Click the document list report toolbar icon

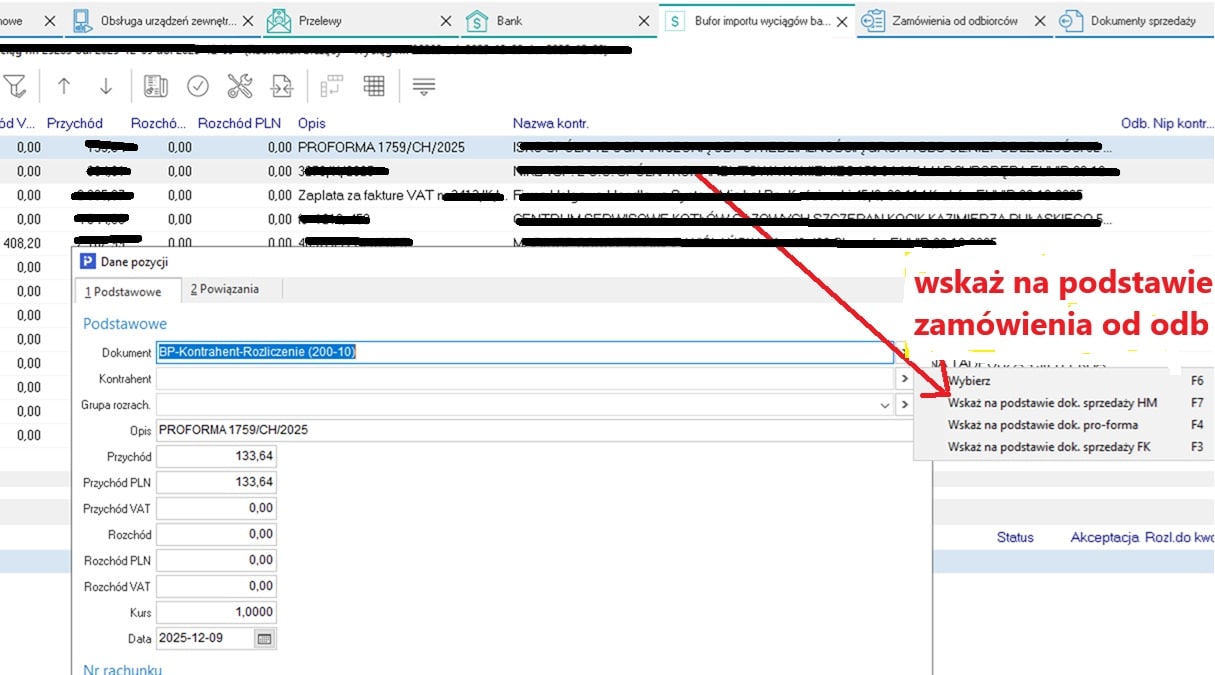[x=156, y=87]
